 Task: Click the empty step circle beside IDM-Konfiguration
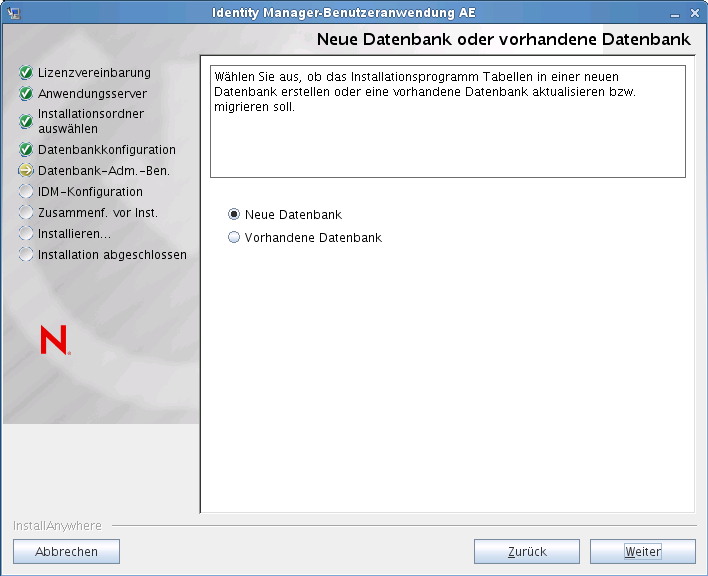tap(26, 191)
